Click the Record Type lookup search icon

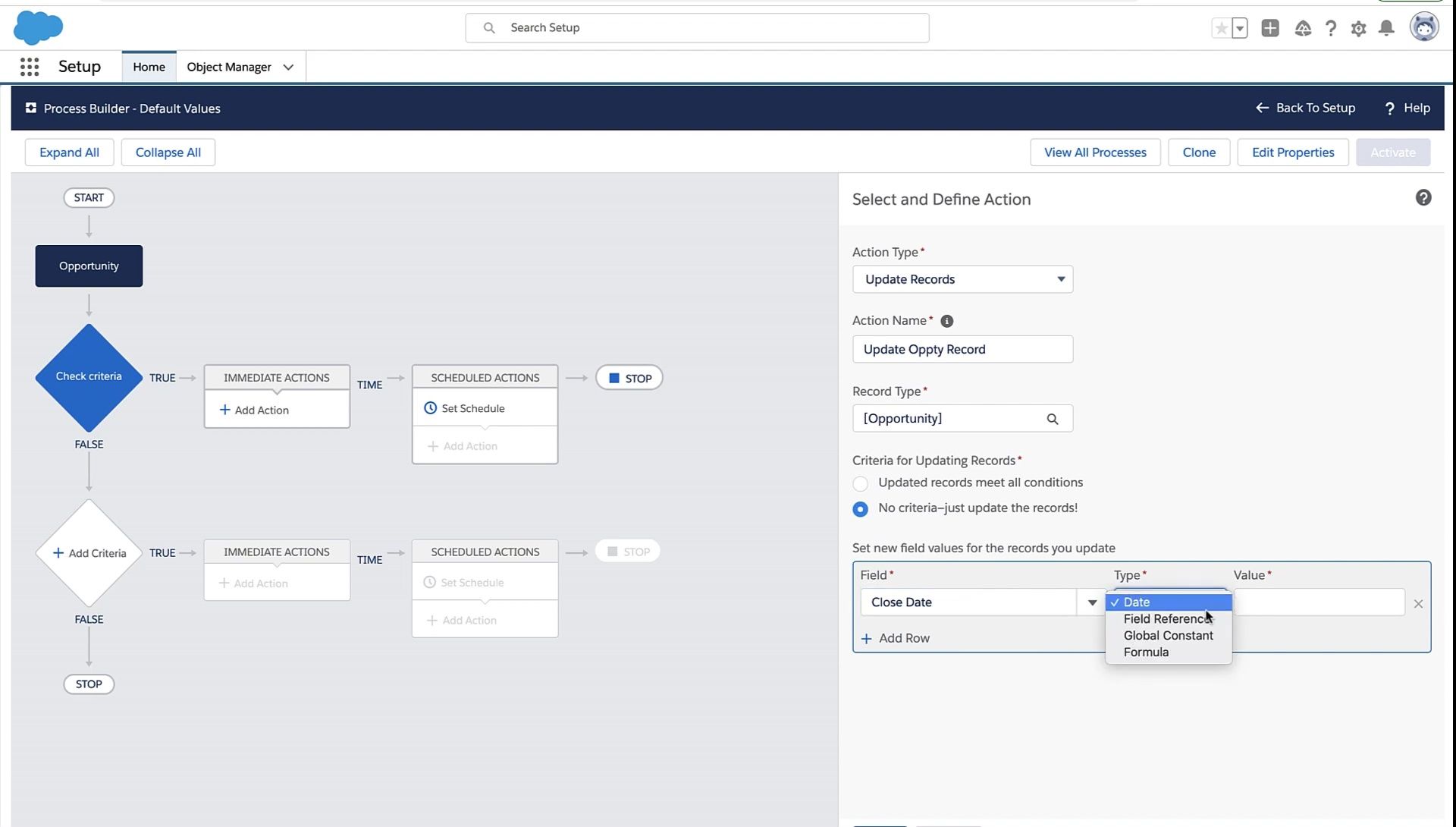click(x=1053, y=419)
